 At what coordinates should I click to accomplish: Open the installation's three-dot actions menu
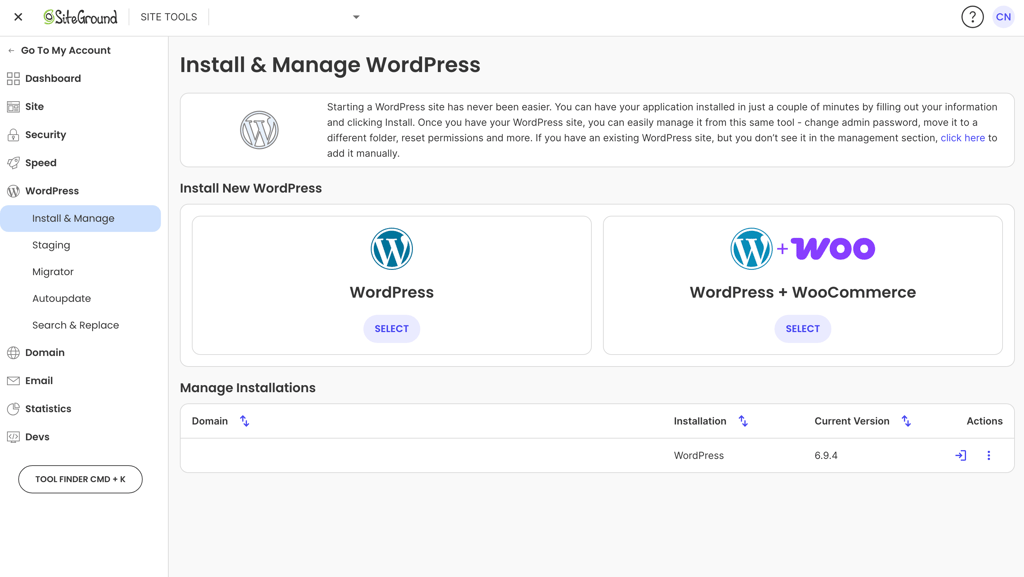(989, 456)
